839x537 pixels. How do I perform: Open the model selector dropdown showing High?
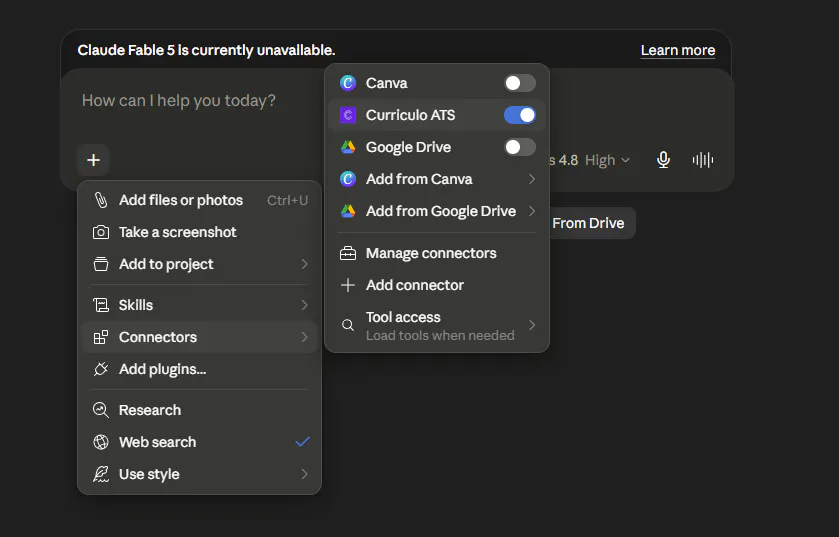(590, 160)
